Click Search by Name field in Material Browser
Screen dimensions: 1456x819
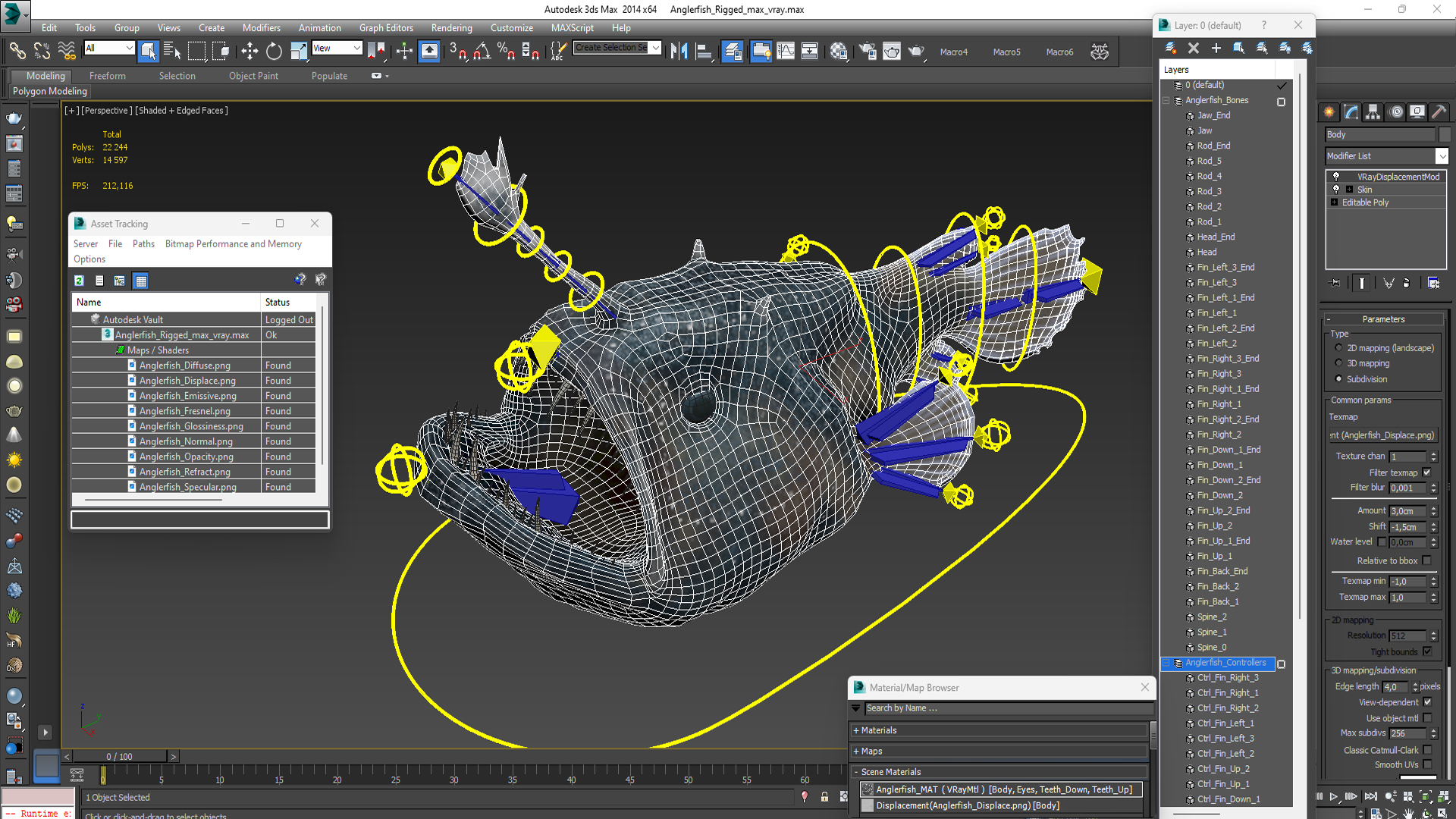pyautogui.click(x=1009, y=708)
